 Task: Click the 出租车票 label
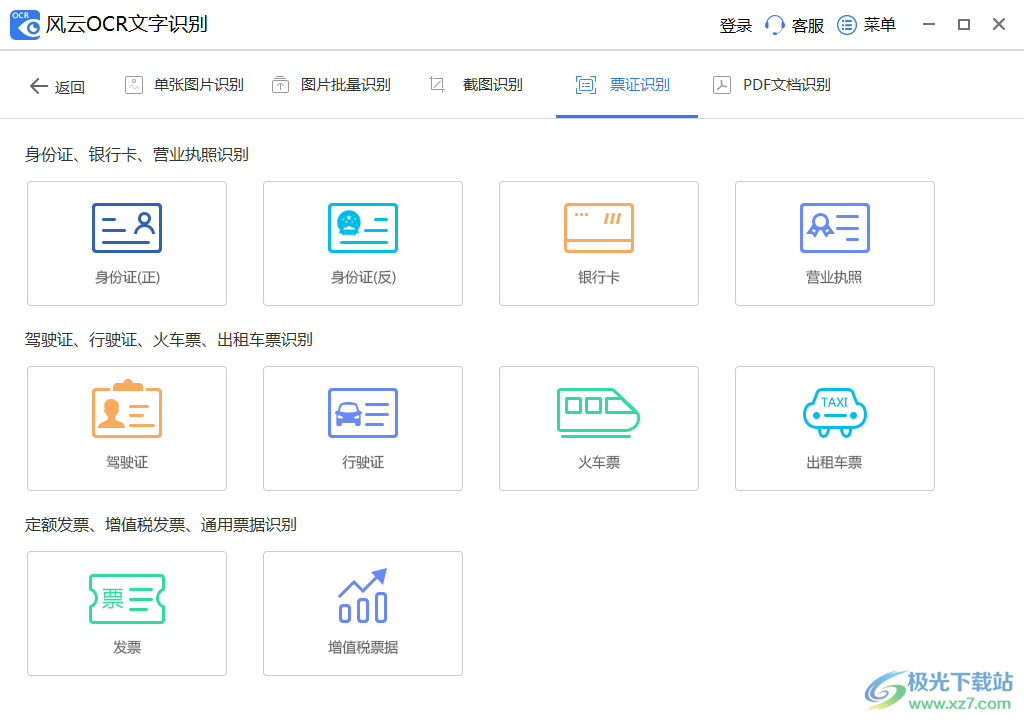coord(834,462)
